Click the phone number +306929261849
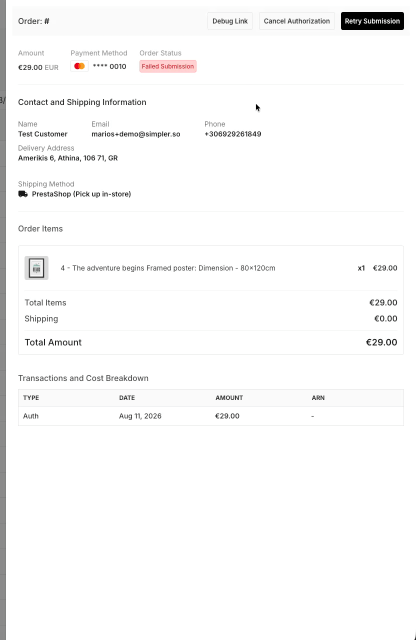This screenshot has width=416, height=640. 233,134
